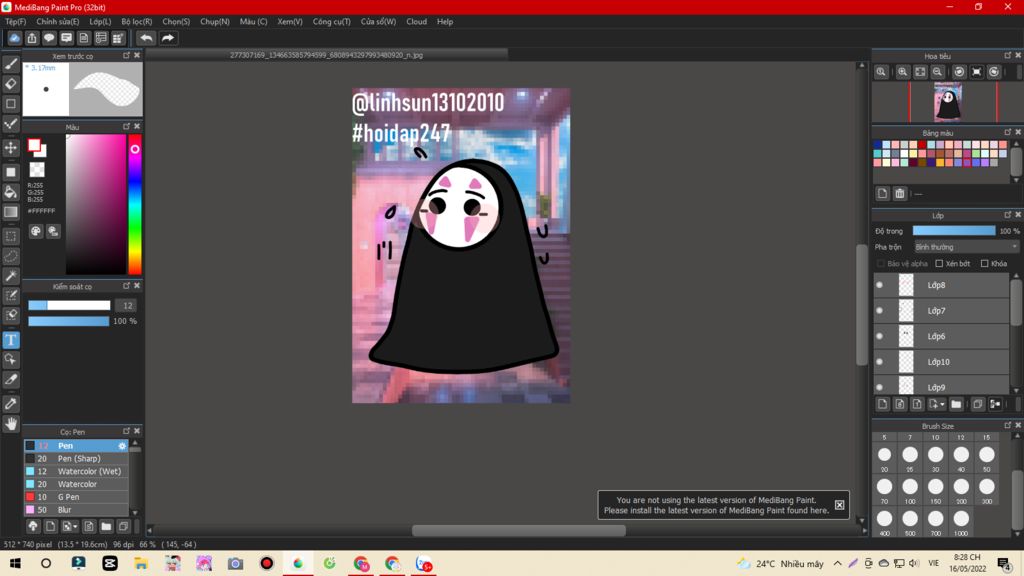Expand the system tray hidden icons chevron
Image resolution: width=1024 pixels, height=576 pixels.
tap(837, 563)
